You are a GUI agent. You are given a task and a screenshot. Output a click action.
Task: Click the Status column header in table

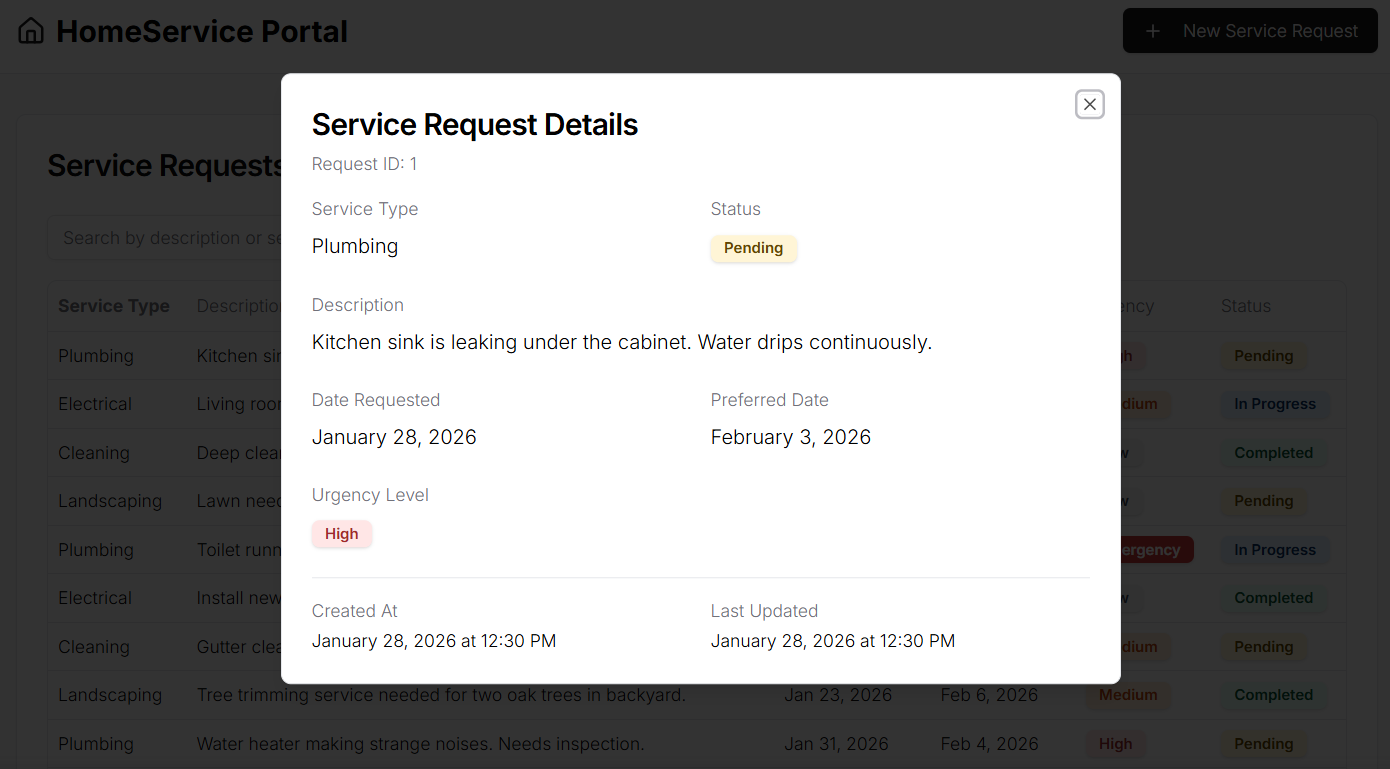1246,306
